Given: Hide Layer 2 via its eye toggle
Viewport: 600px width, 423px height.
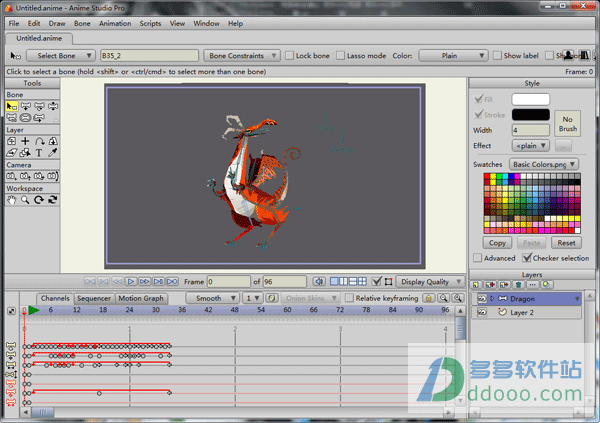Looking at the screenshot, I should (482, 312).
